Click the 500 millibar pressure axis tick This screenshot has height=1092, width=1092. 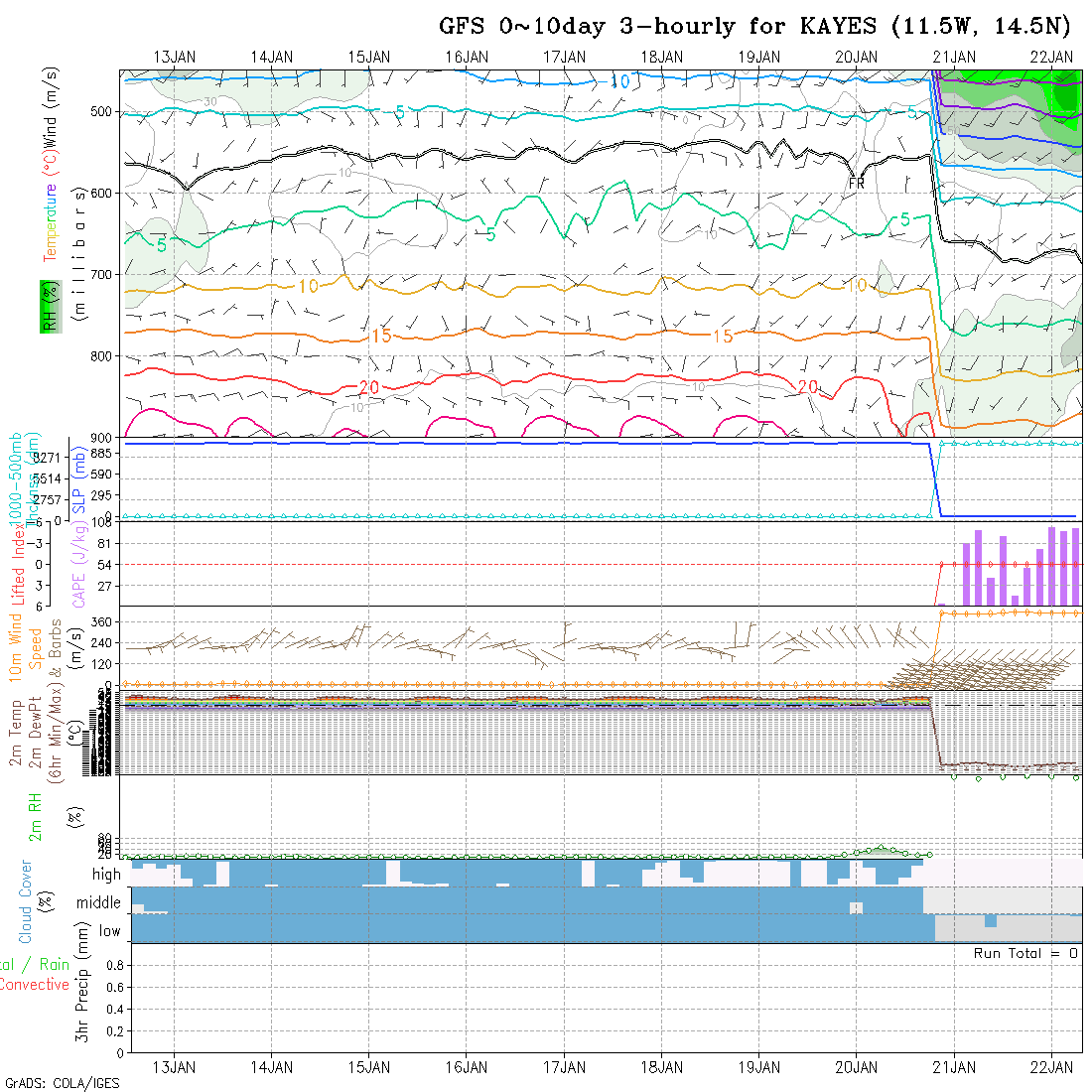pyautogui.click(x=102, y=111)
